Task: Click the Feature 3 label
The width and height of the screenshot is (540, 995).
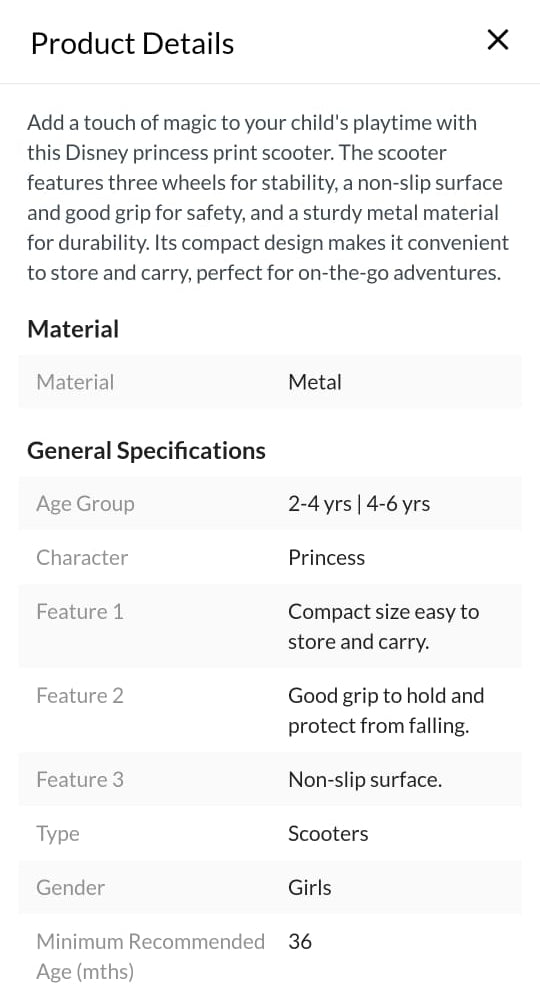Action: tap(79, 779)
